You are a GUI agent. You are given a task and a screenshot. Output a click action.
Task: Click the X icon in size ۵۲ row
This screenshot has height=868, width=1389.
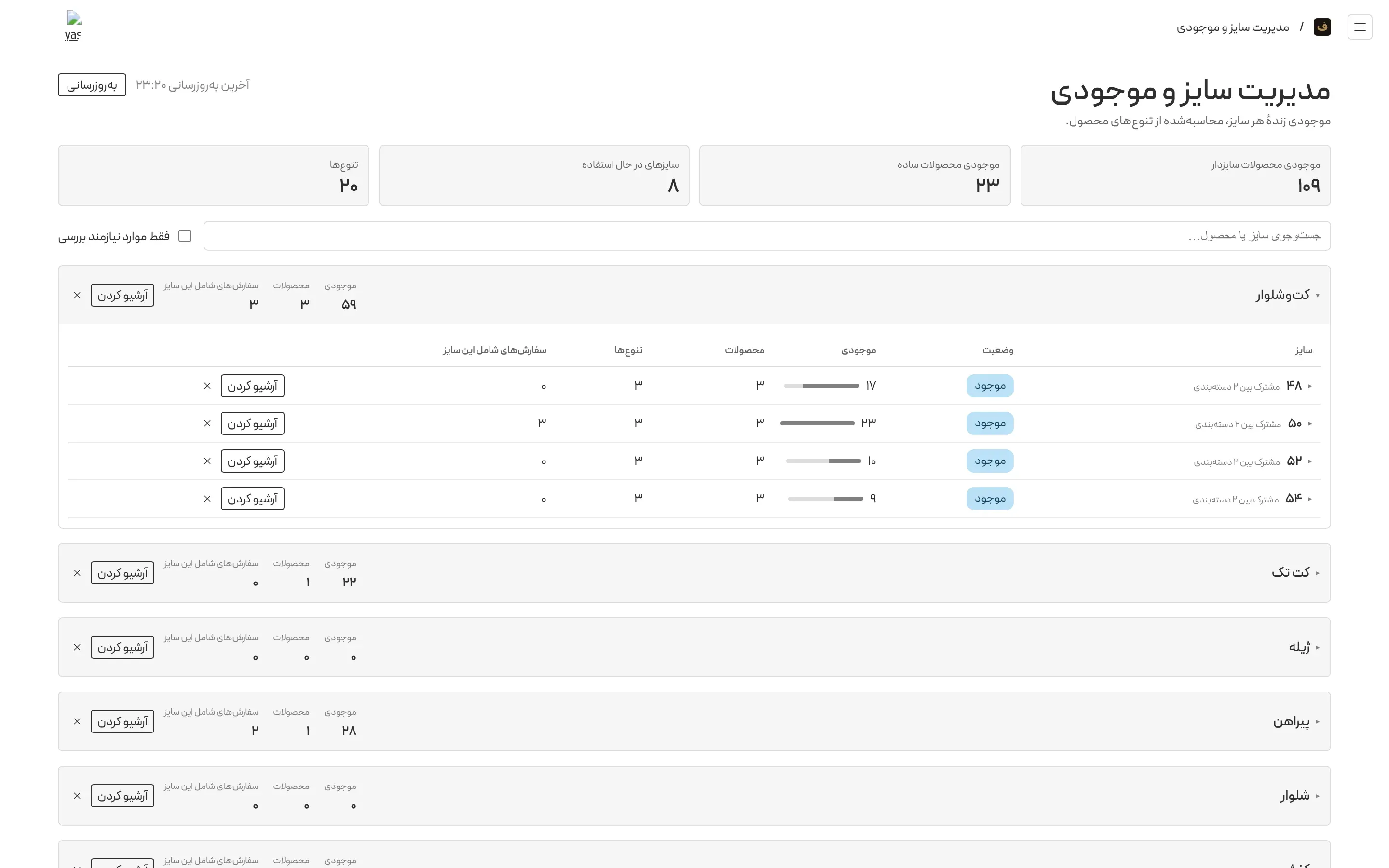click(x=207, y=461)
